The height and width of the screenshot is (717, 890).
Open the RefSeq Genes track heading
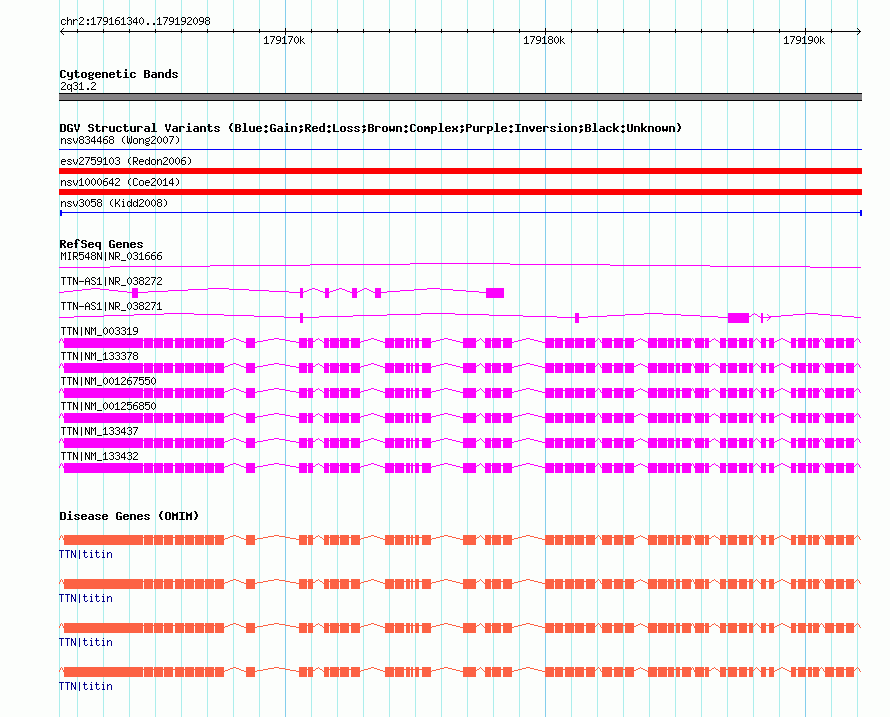[101, 244]
